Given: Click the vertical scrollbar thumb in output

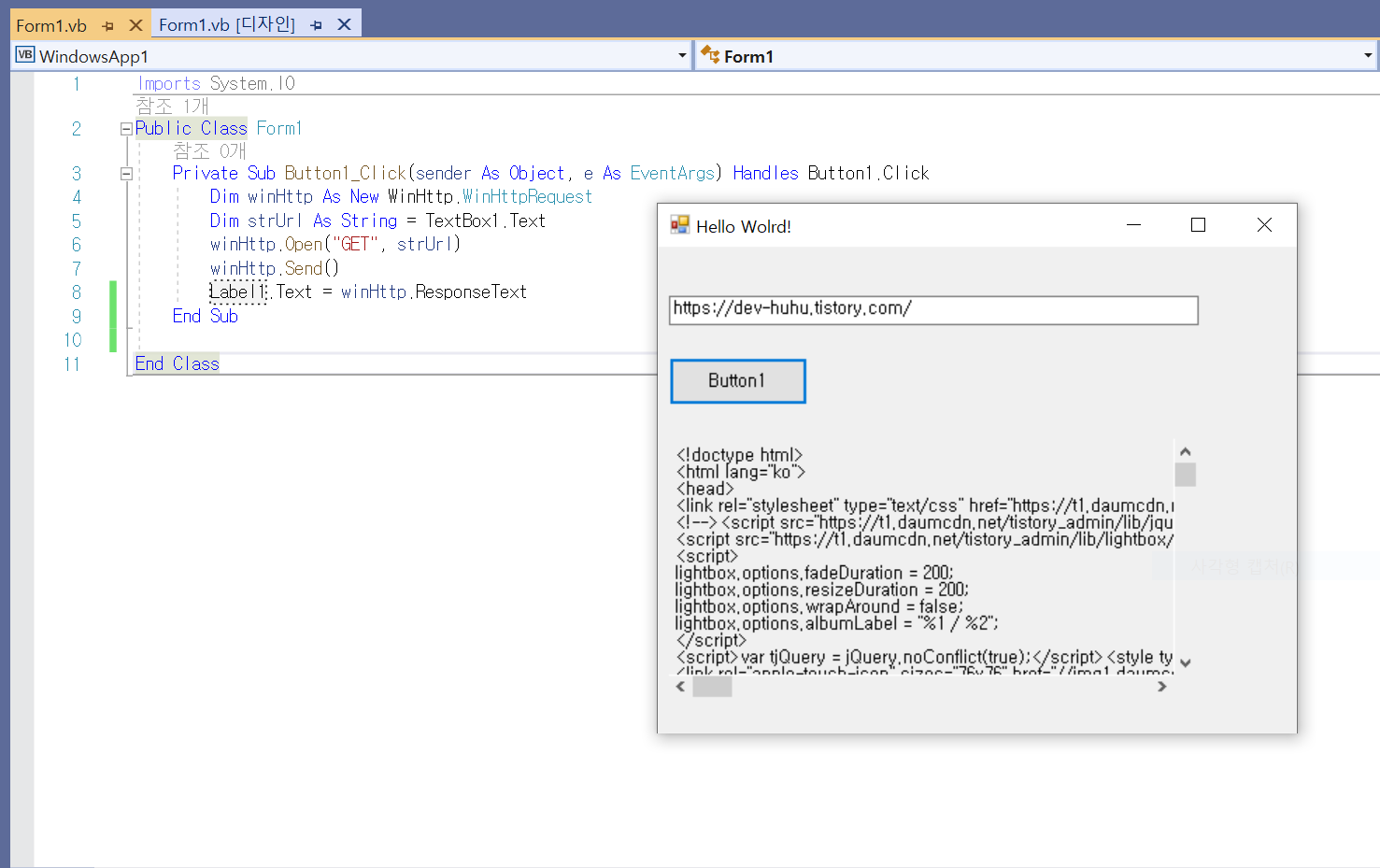Looking at the screenshot, I should click(1185, 475).
